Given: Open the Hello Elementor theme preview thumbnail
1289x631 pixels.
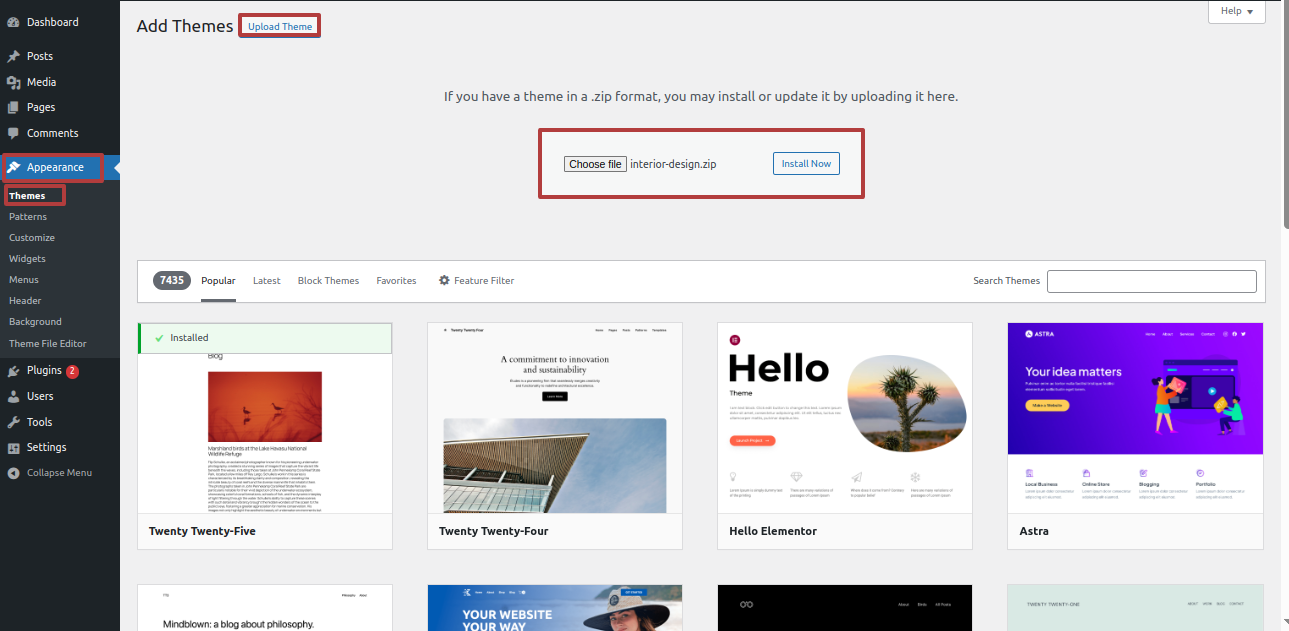Looking at the screenshot, I should coord(845,418).
